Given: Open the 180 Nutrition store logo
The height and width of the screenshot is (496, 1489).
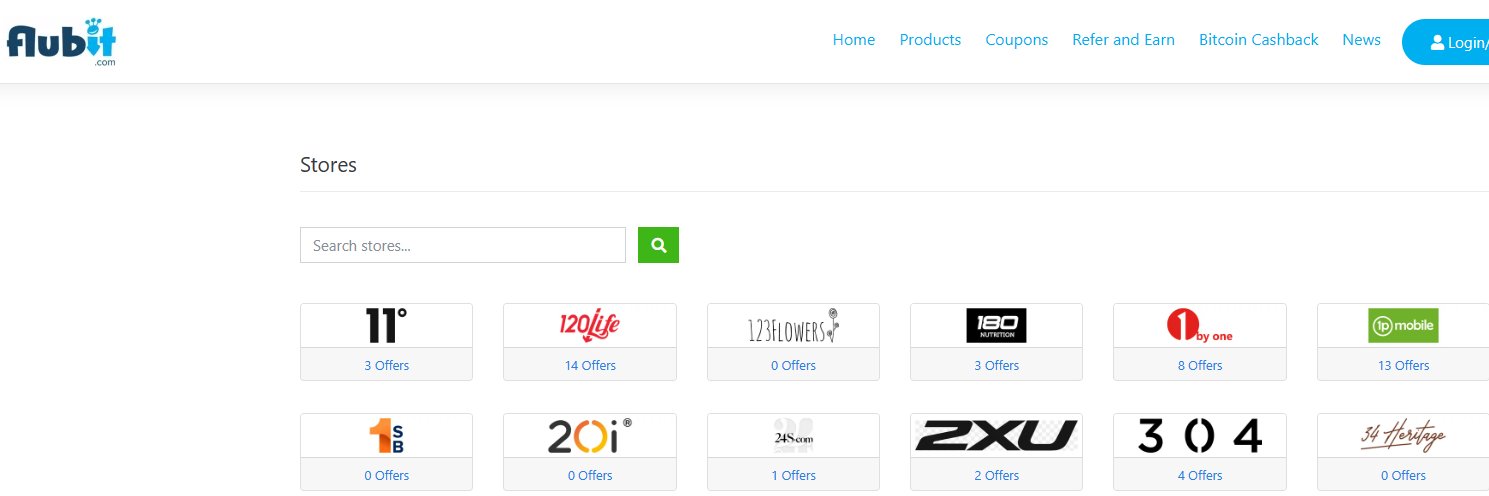Looking at the screenshot, I should pyautogui.click(x=996, y=326).
